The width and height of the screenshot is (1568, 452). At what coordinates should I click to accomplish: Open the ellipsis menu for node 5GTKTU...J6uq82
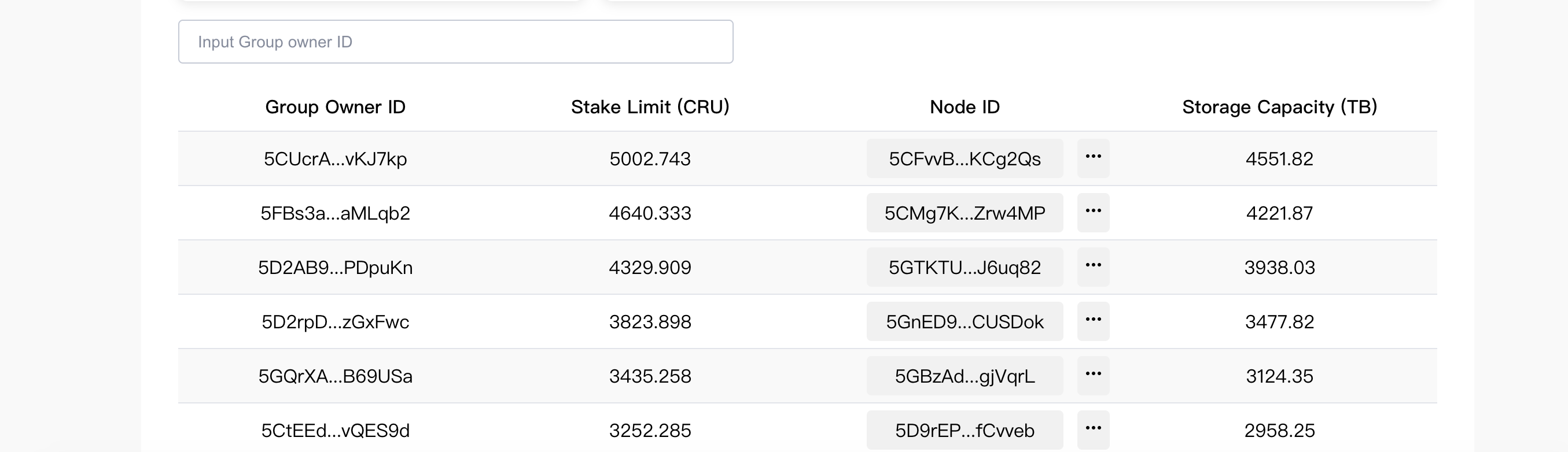pyautogui.click(x=1093, y=266)
